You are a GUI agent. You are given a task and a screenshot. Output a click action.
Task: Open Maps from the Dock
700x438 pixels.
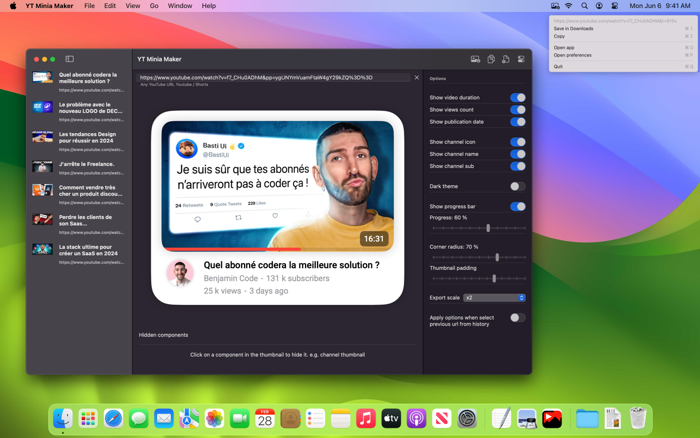[189, 419]
